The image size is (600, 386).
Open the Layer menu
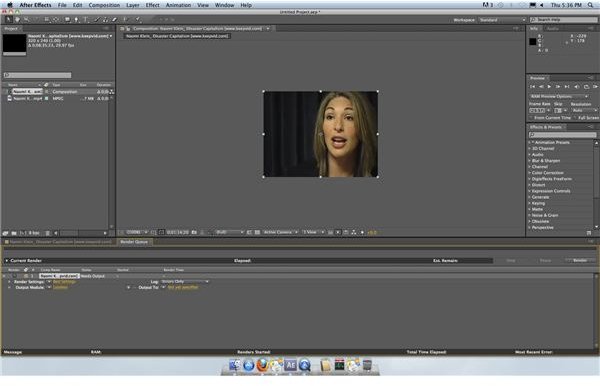133,5
